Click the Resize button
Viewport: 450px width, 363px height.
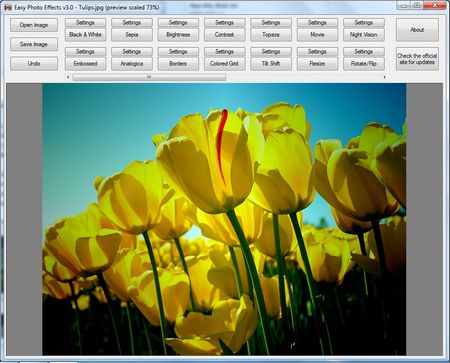click(x=317, y=64)
